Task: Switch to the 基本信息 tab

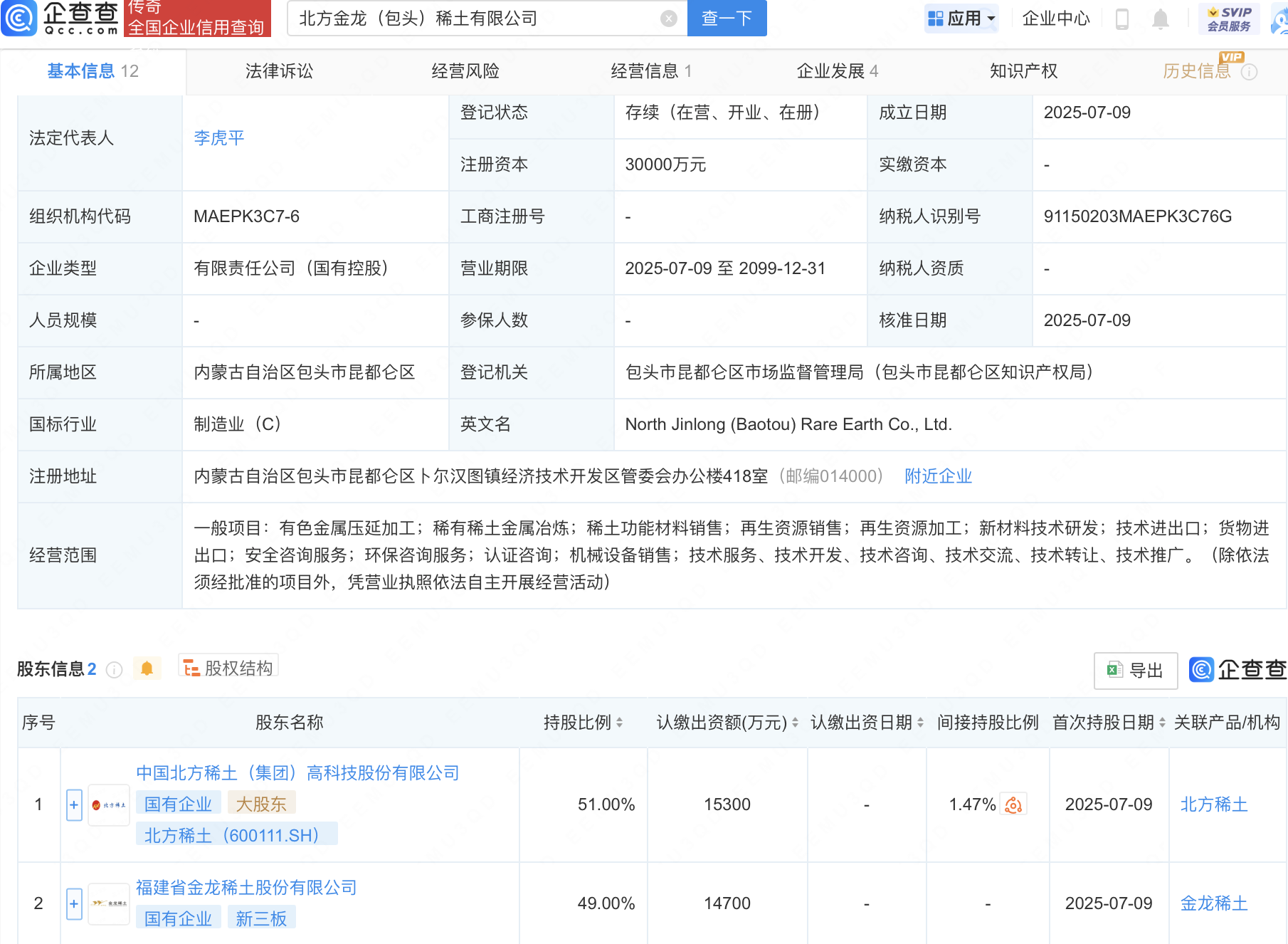Action: pos(93,71)
